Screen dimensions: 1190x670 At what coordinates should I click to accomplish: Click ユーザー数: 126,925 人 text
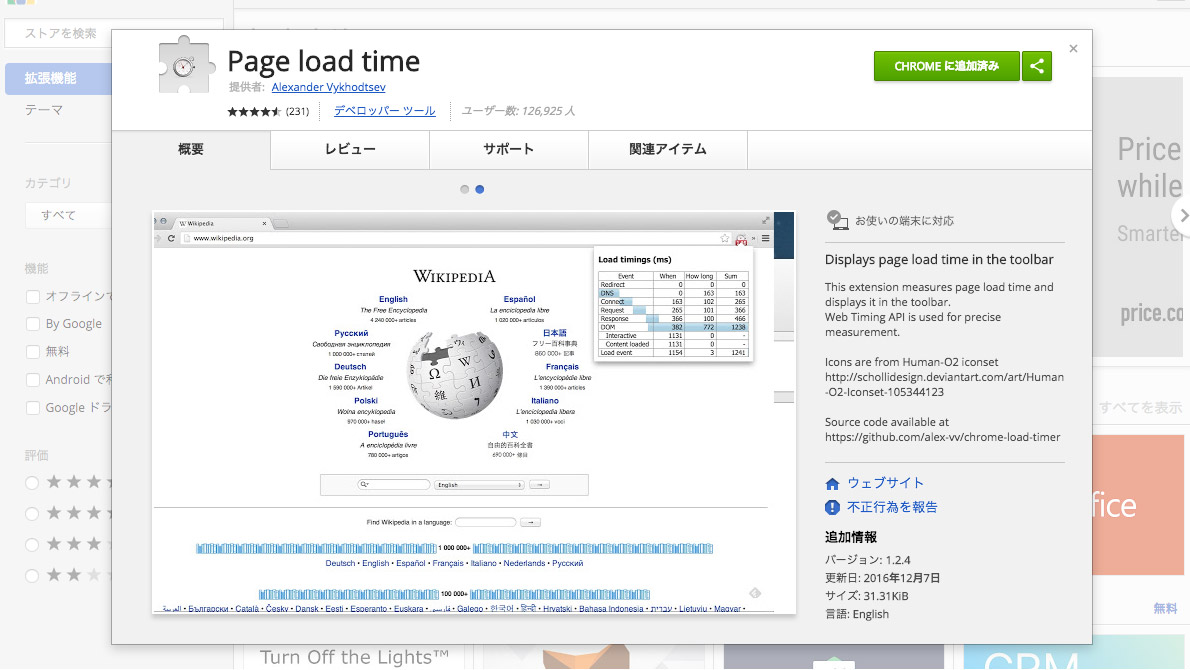(x=518, y=111)
